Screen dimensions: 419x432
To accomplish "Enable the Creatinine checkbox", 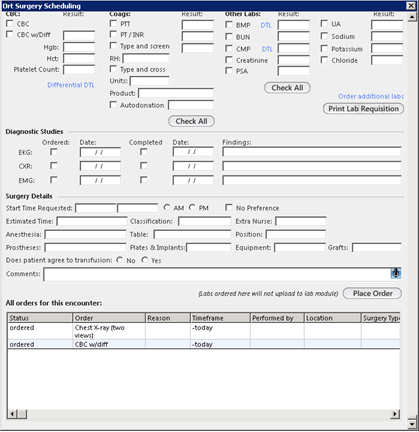I will click(229, 60).
